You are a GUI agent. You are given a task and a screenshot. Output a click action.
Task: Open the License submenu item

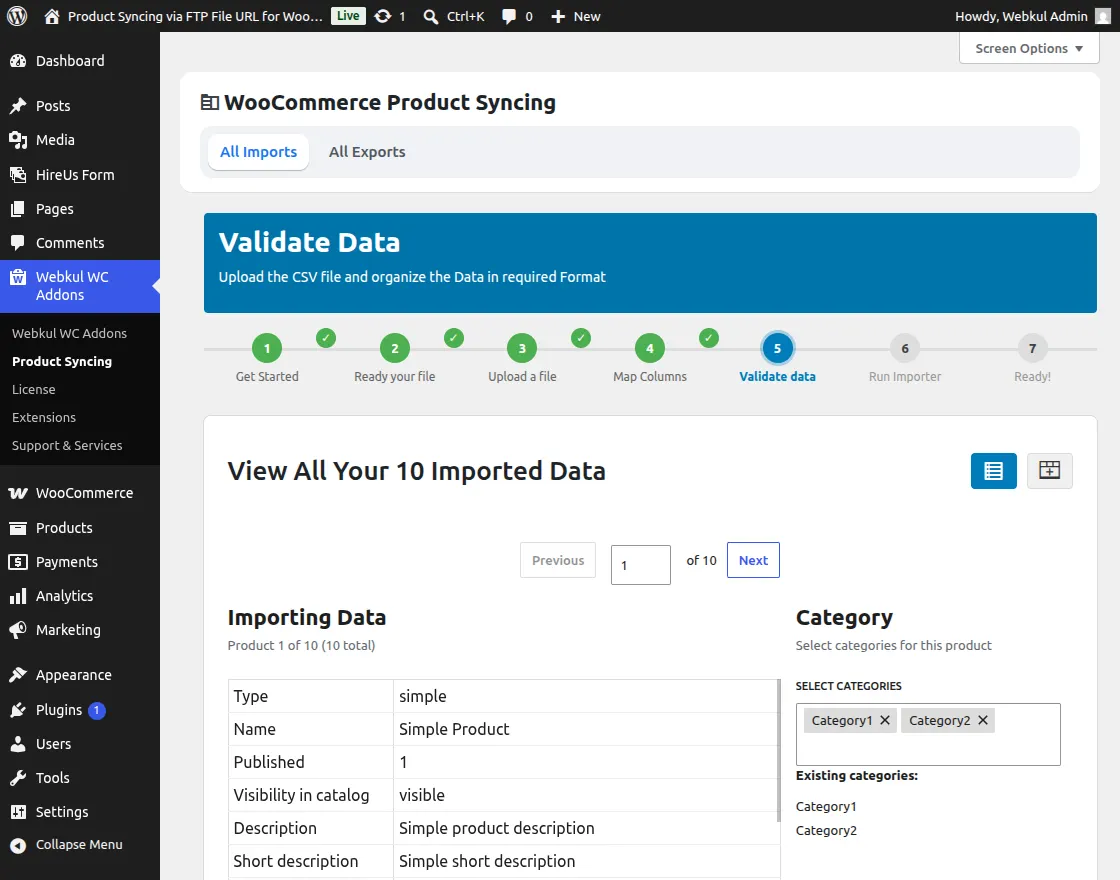click(34, 389)
